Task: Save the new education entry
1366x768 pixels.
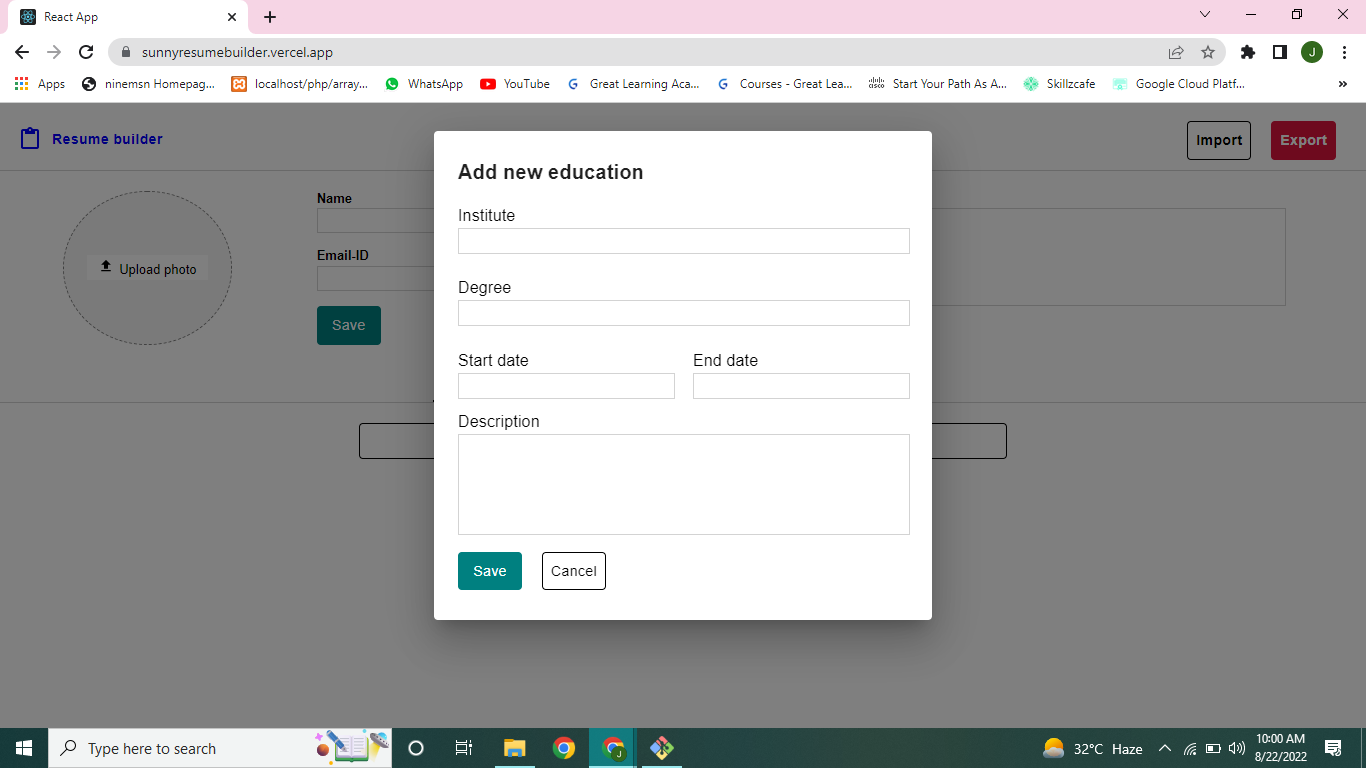Action: pos(489,571)
